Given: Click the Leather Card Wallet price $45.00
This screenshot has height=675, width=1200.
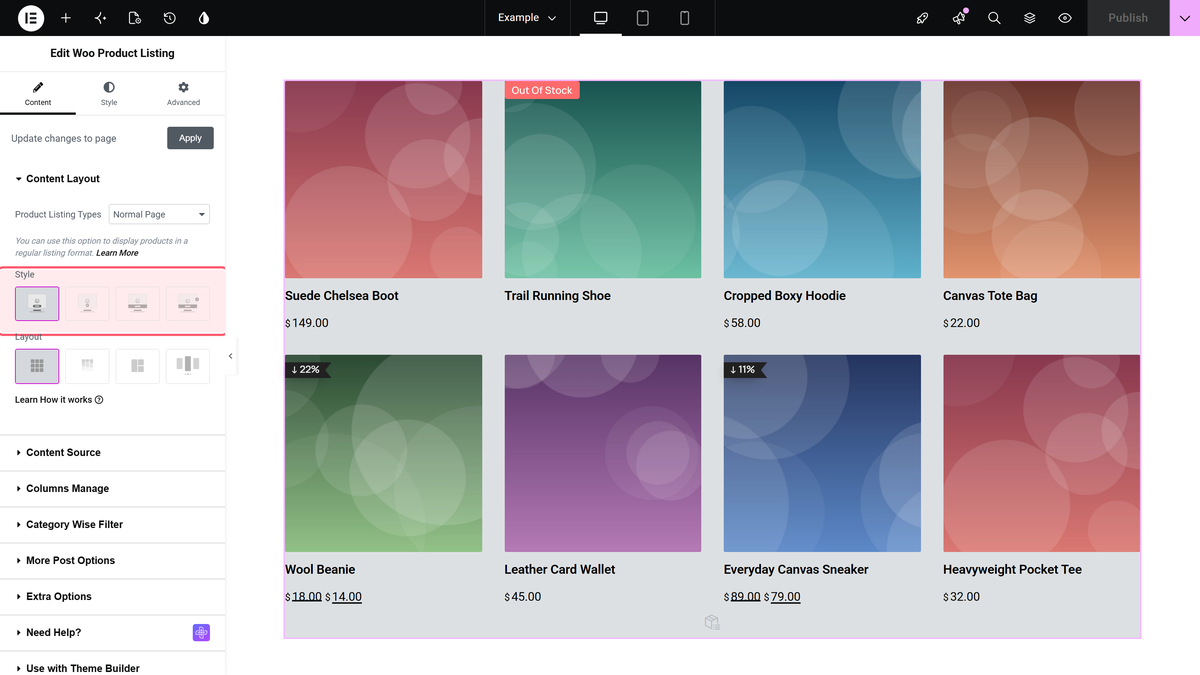Looking at the screenshot, I should (x=523, y=597).
